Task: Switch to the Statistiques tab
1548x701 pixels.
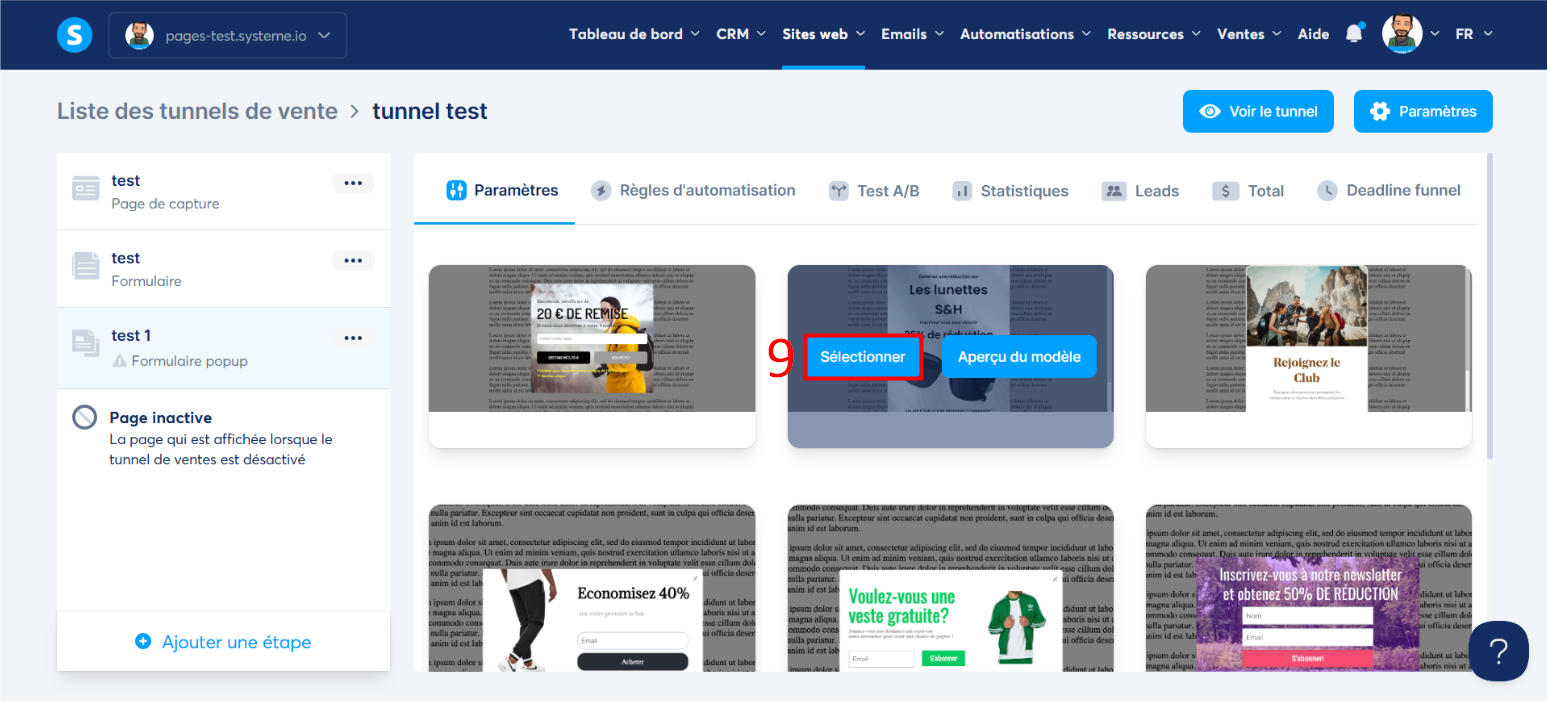Action: click(x=1011, y=191)
